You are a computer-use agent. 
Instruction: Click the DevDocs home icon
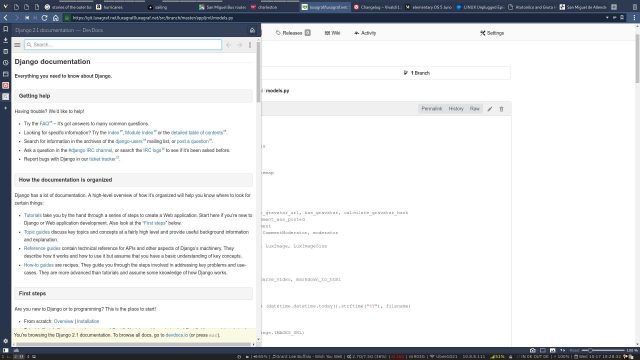coord(252,31)
